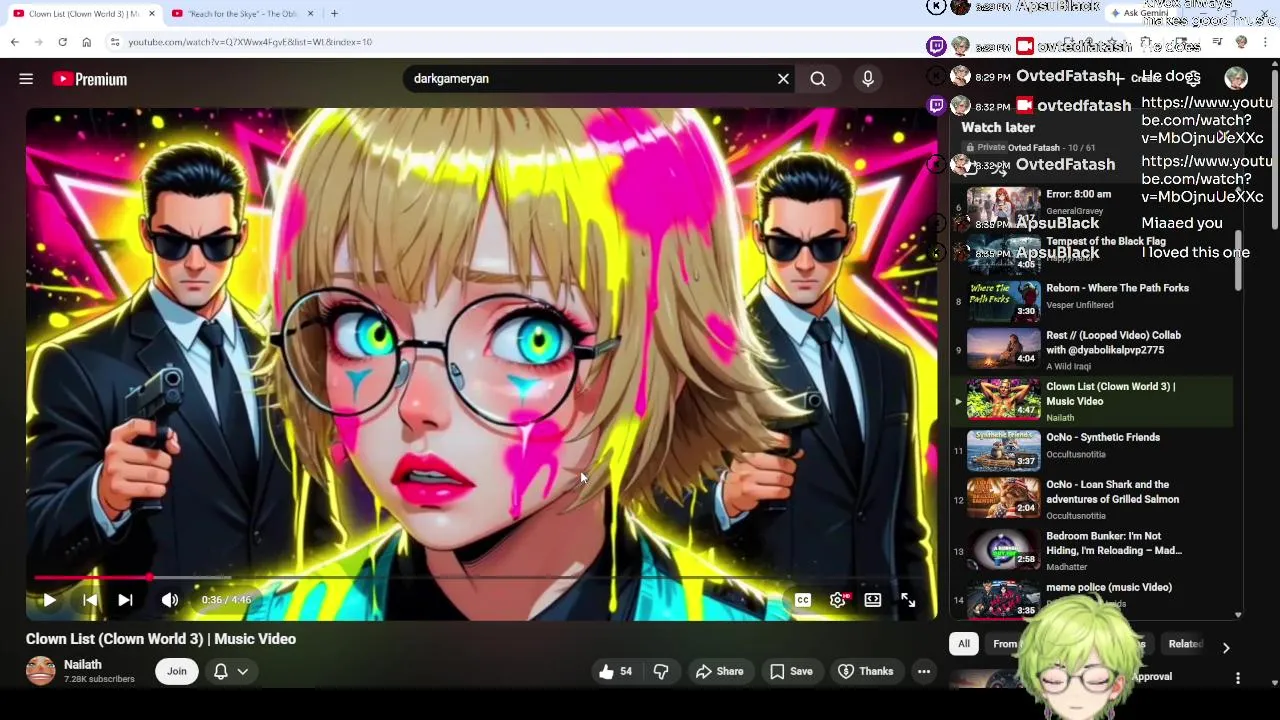Open Ask Gemini in the browser
The width and height of the screenshot is (1280, 720).
(1139, 14)
